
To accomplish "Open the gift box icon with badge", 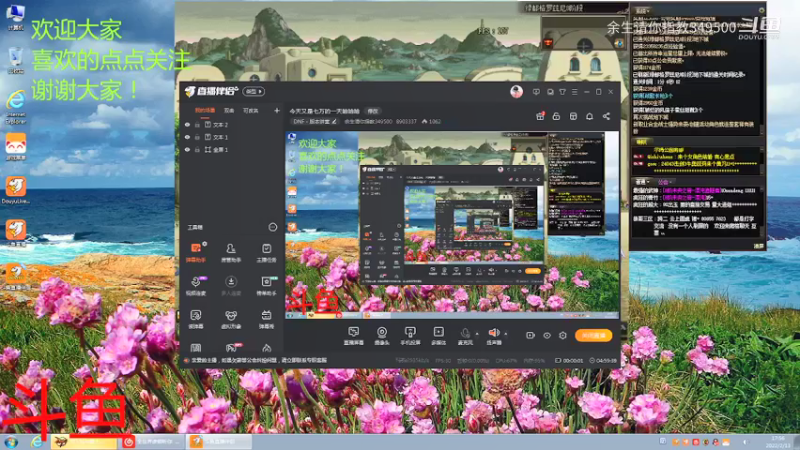I will pyautogui.click(x=540, y=116).
